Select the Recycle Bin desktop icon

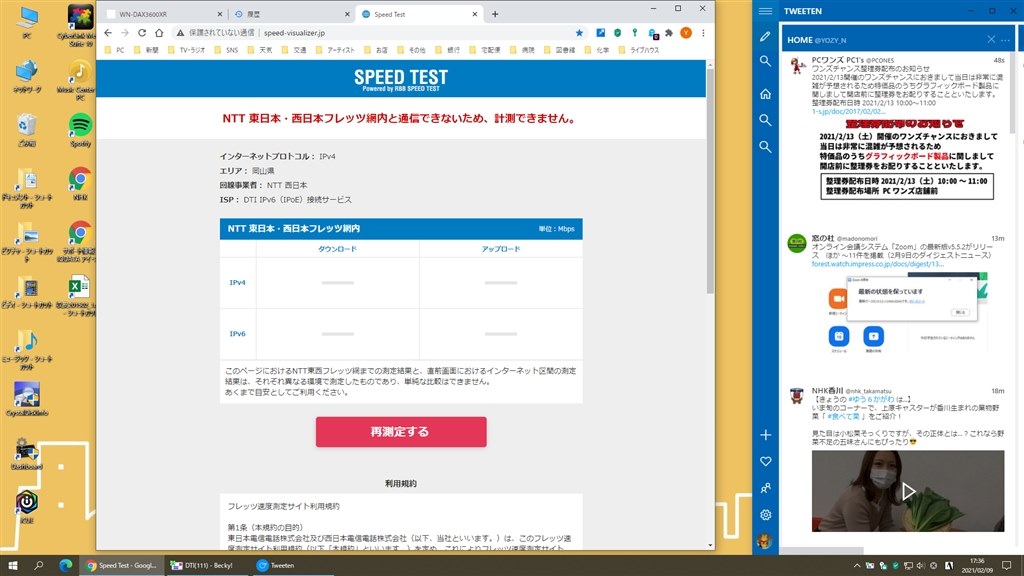[26, 130]
